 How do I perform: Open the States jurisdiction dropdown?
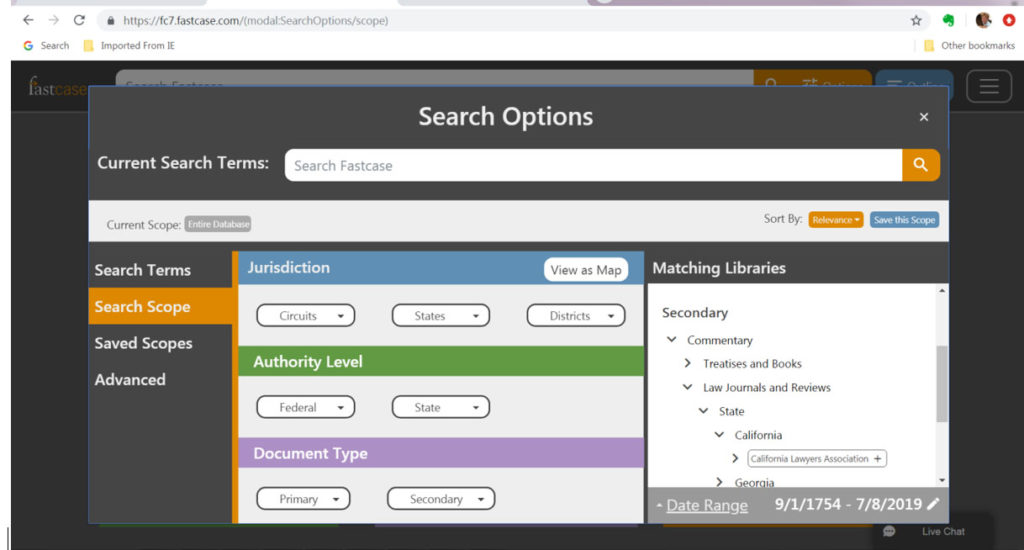pyautogui.click(x=441, y=315)
